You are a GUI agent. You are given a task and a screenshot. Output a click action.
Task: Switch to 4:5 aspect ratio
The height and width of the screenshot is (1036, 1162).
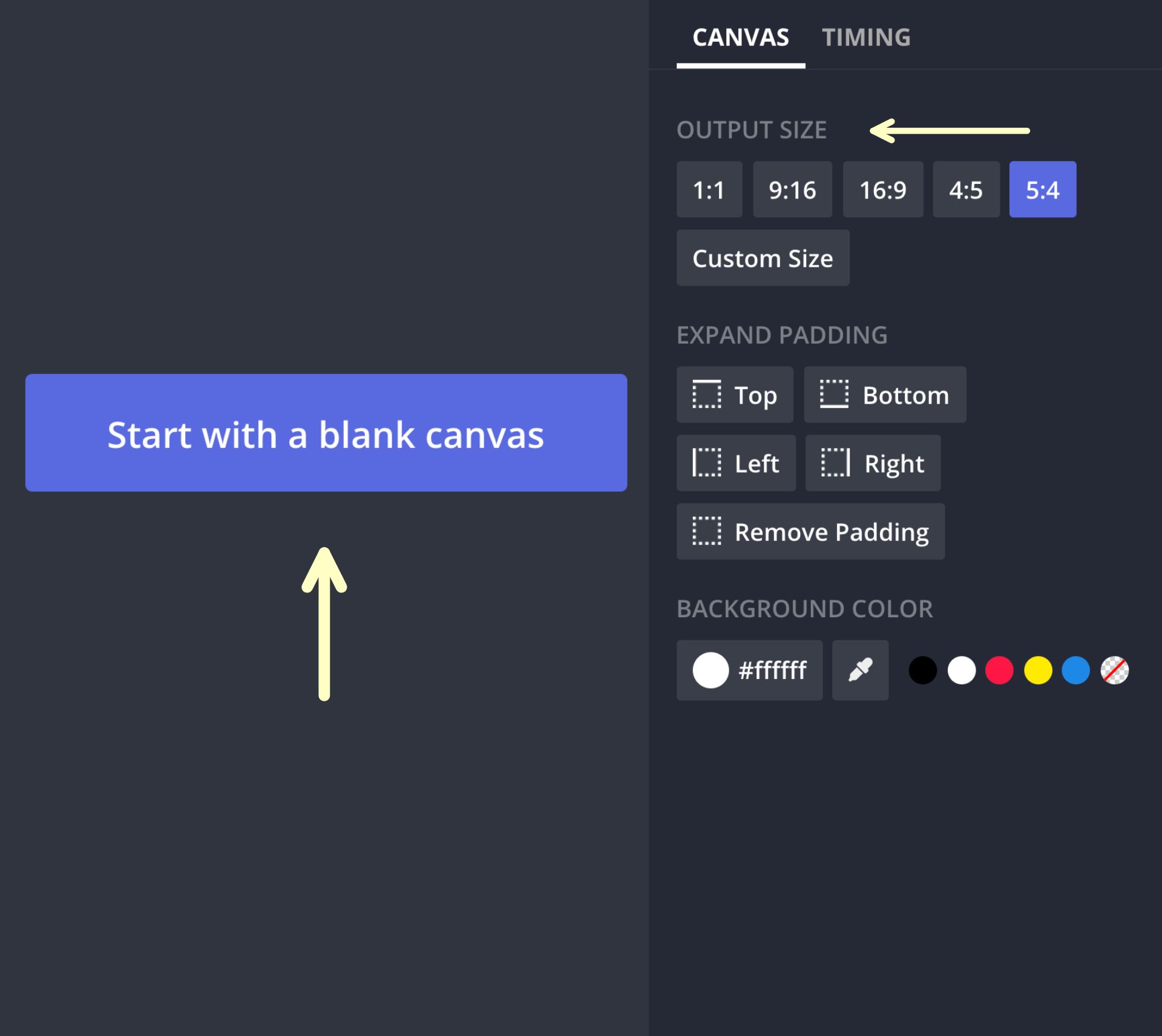pyautogui.click(x=966, y=189)
